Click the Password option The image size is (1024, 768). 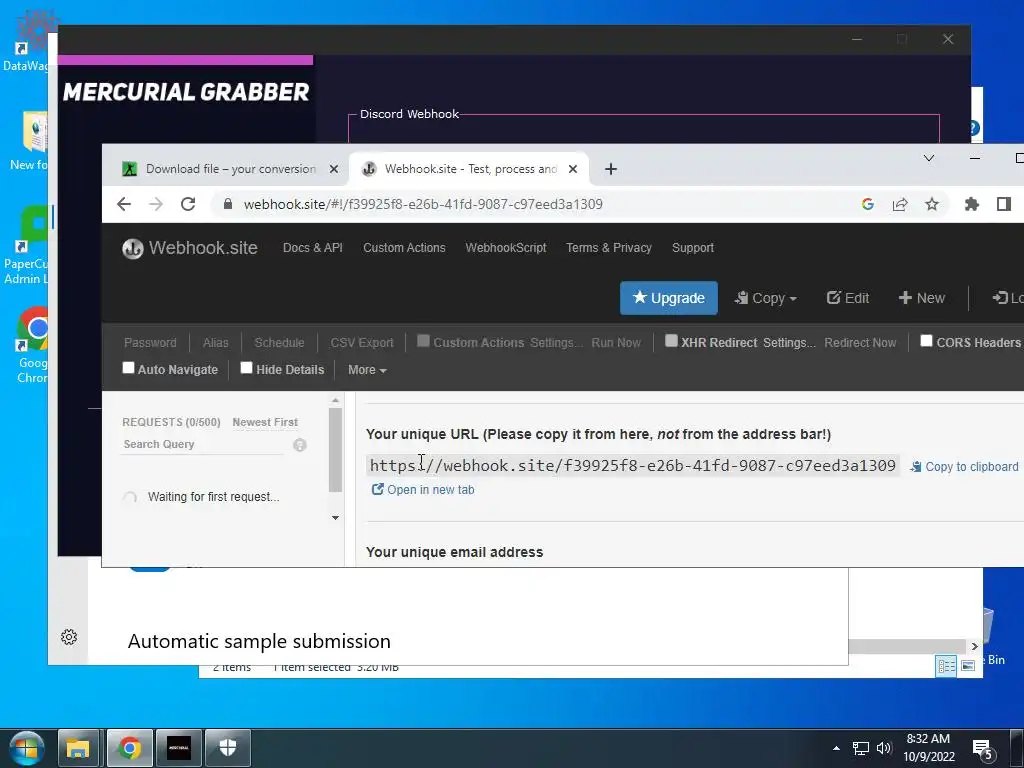click(x=150, y=343)
